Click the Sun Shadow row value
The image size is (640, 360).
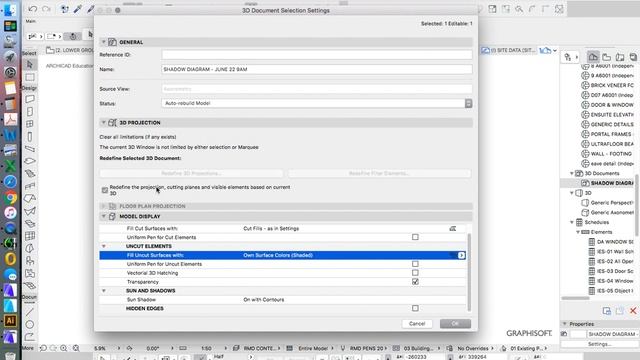pos(264,300)
